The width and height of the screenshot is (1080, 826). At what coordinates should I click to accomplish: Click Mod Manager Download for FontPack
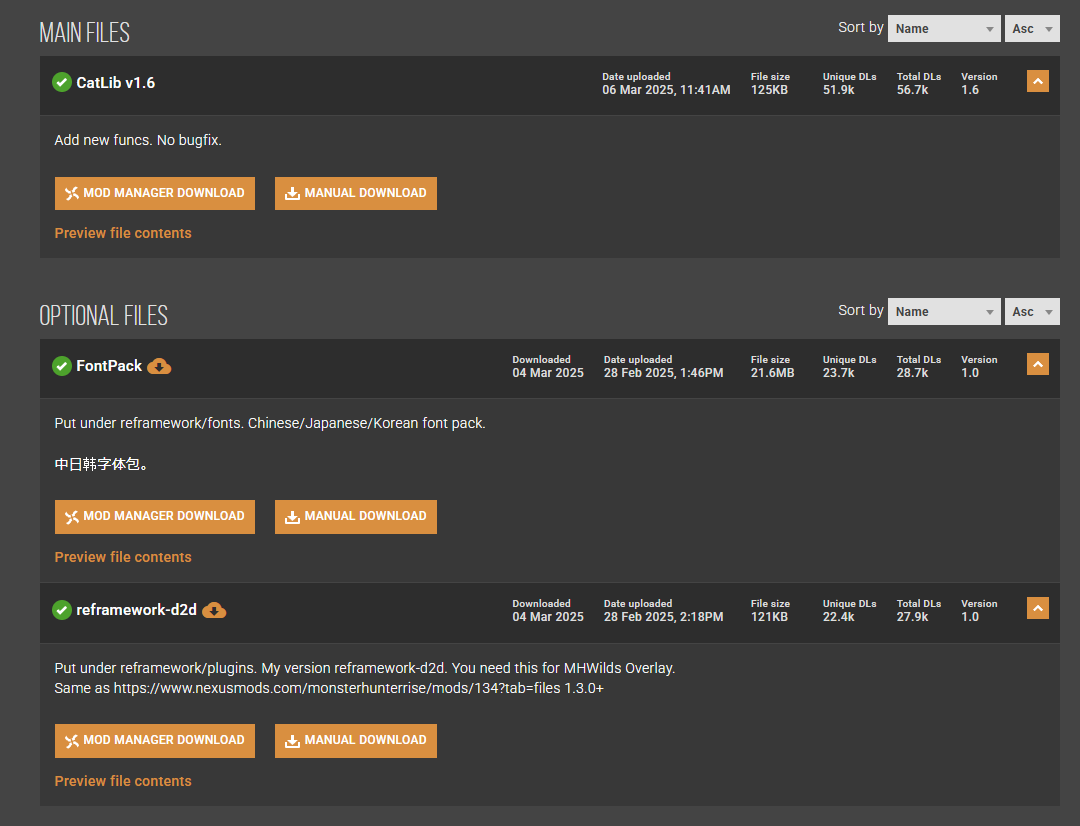pyautogui.click(x=155, y=517)
